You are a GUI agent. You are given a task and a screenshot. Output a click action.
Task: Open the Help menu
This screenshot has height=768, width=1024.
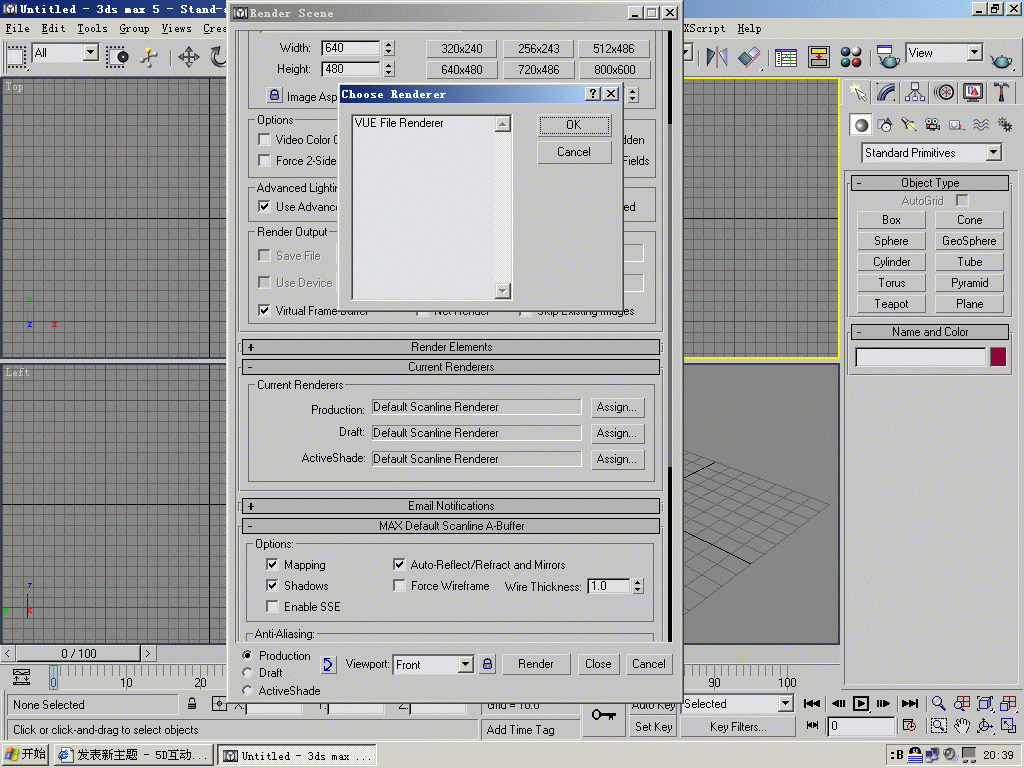[x=749, y=29]
